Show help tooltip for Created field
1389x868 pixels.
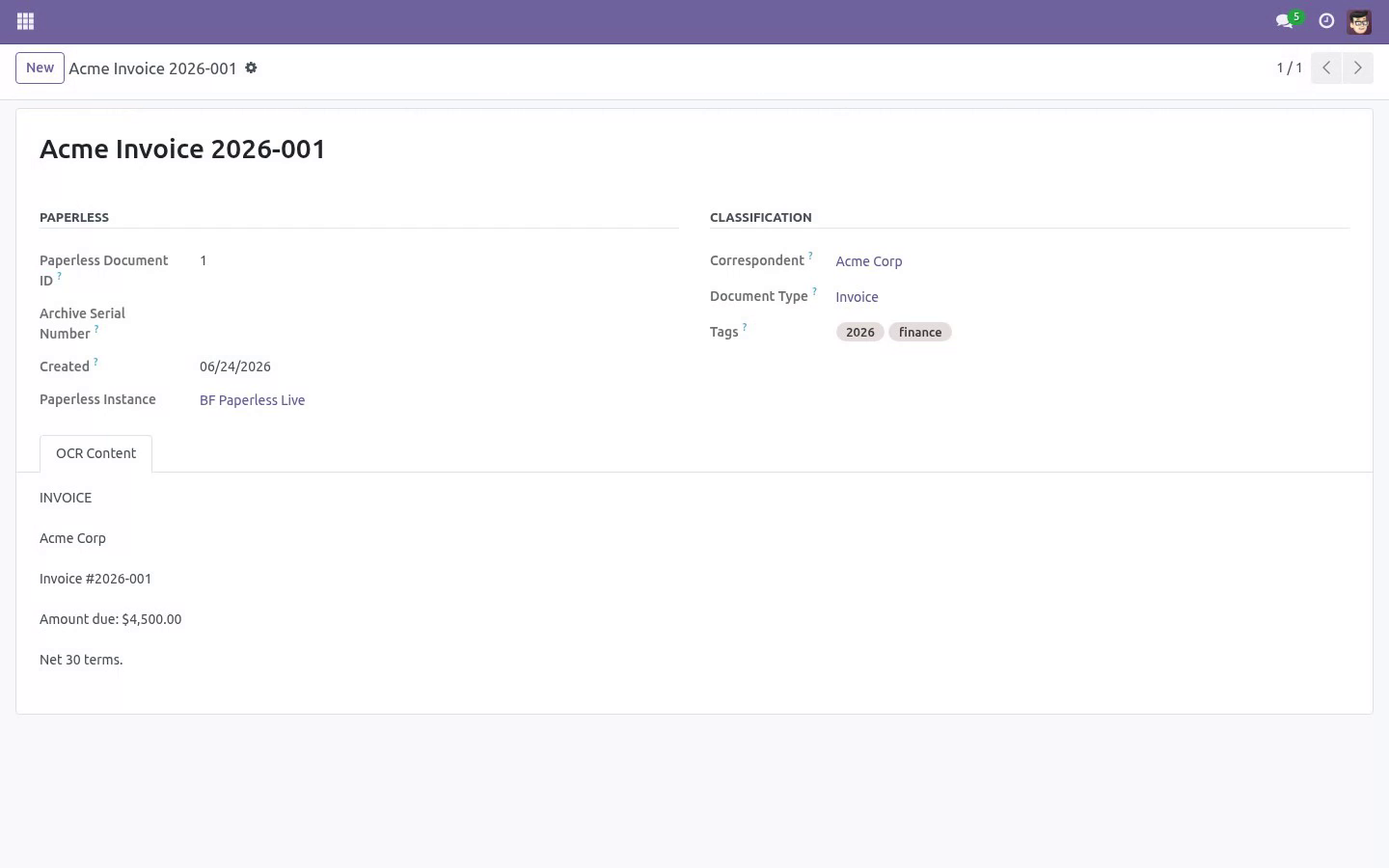pyautogui.click(x=95, y=362)
